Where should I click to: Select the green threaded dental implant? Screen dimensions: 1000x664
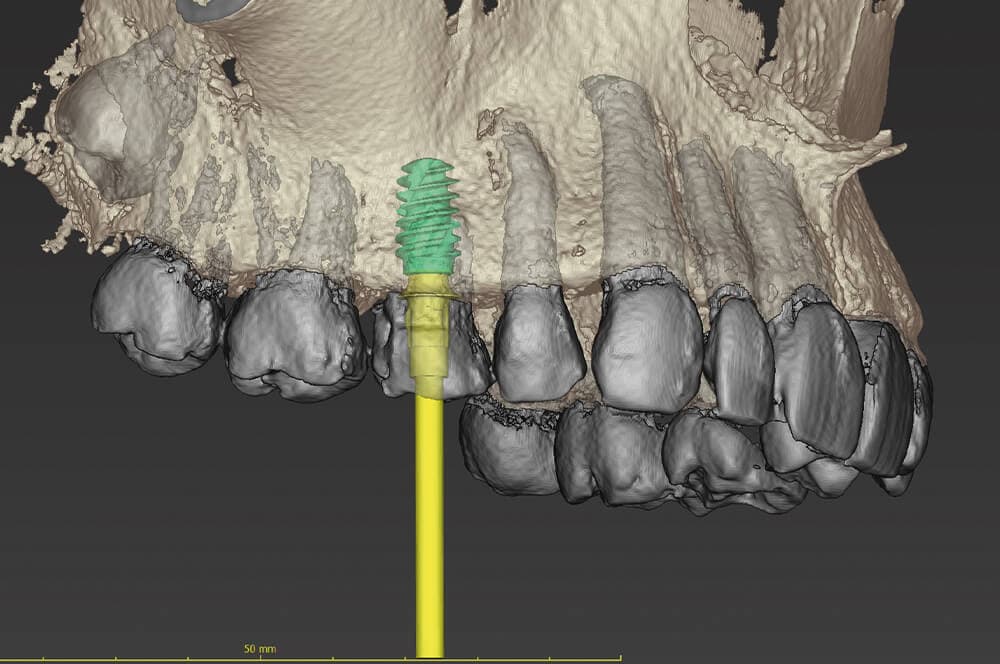427,217
